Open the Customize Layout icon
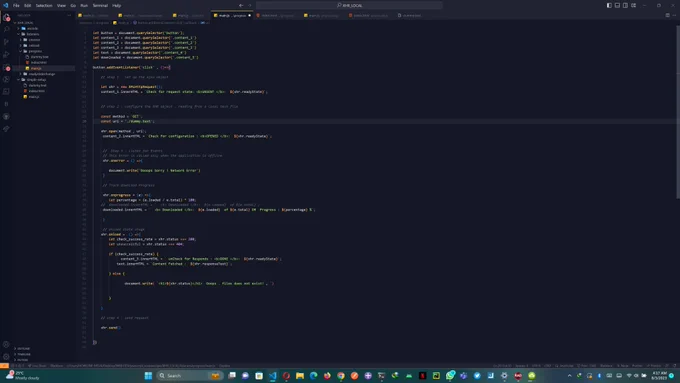The width and height of the screenshot is (680, 383). (x=634, y=5)
